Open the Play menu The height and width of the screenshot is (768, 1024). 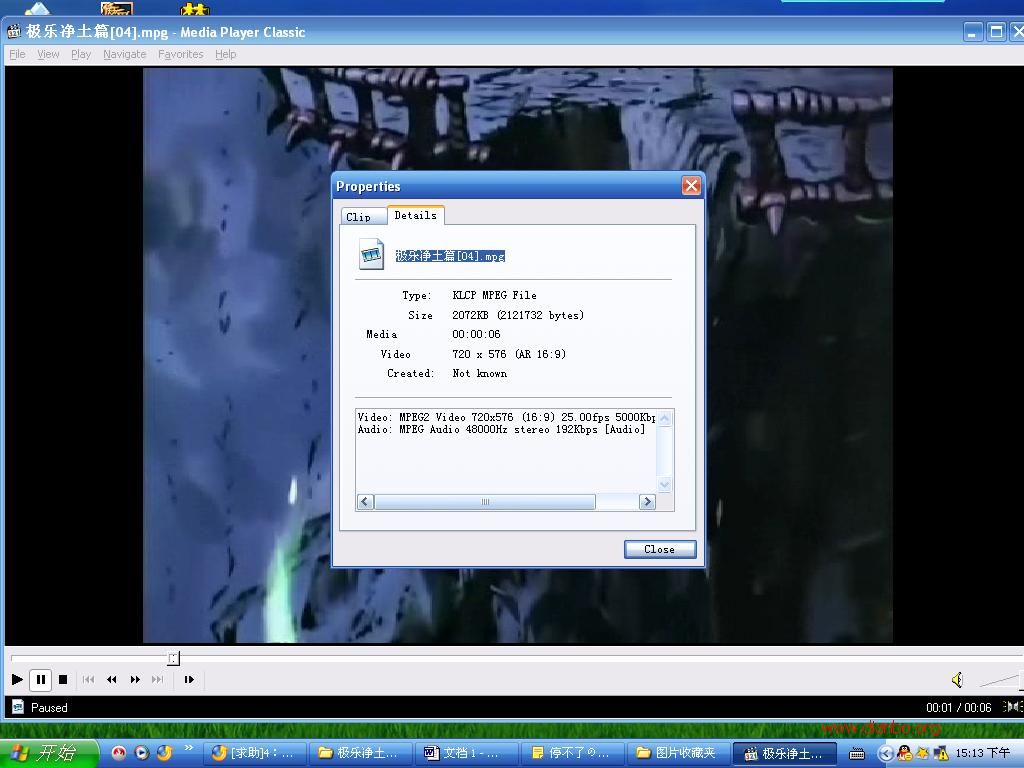coord(81,54)
